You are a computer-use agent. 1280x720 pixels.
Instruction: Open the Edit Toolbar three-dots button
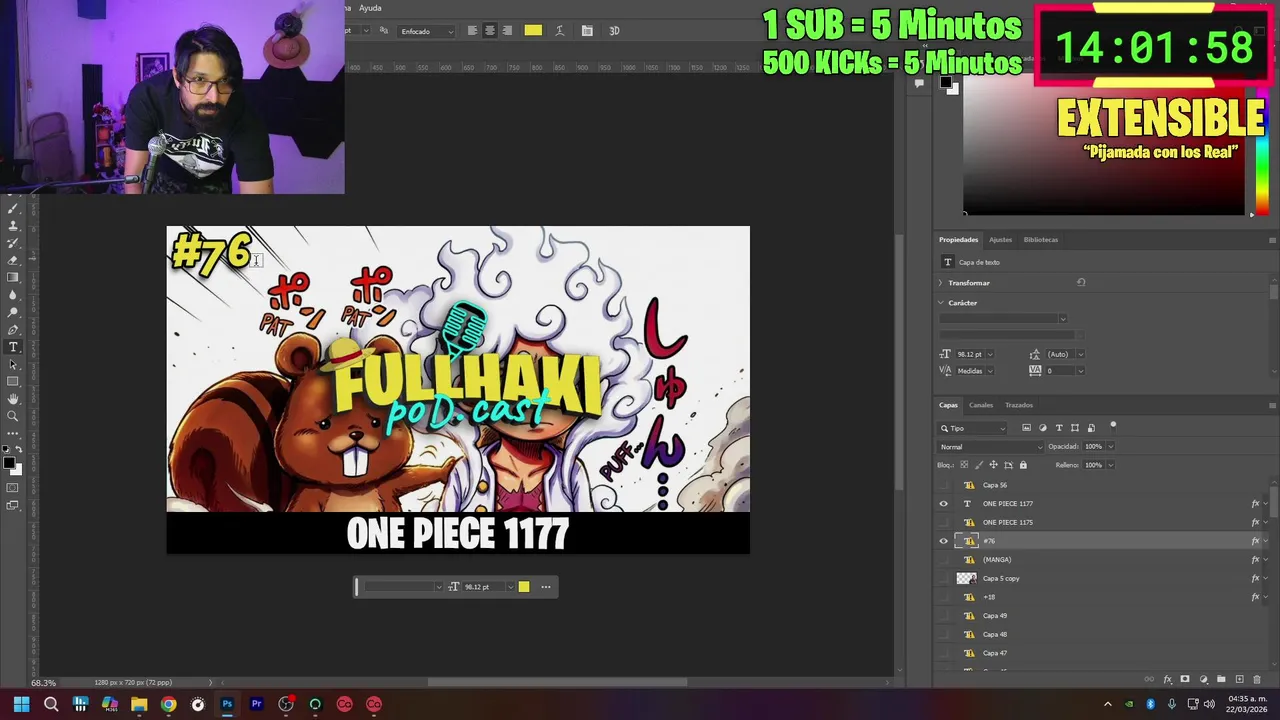click(x=12, y=433)
